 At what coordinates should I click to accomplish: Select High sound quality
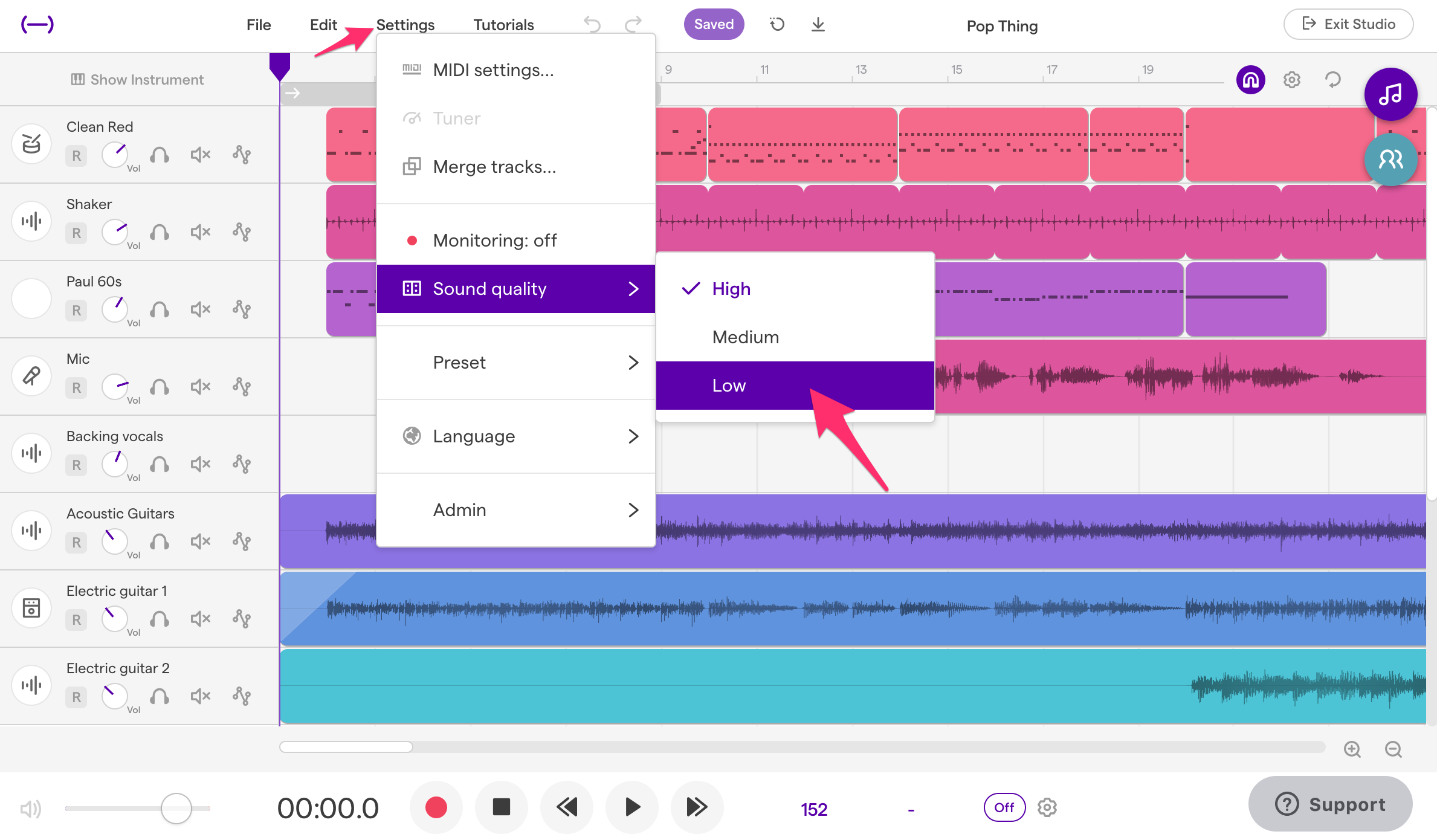click(x=795, y=289)
